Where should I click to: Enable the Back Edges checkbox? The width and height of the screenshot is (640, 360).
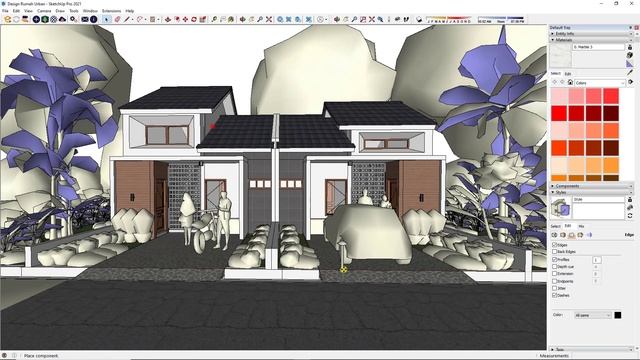click(x=555, y=252)
